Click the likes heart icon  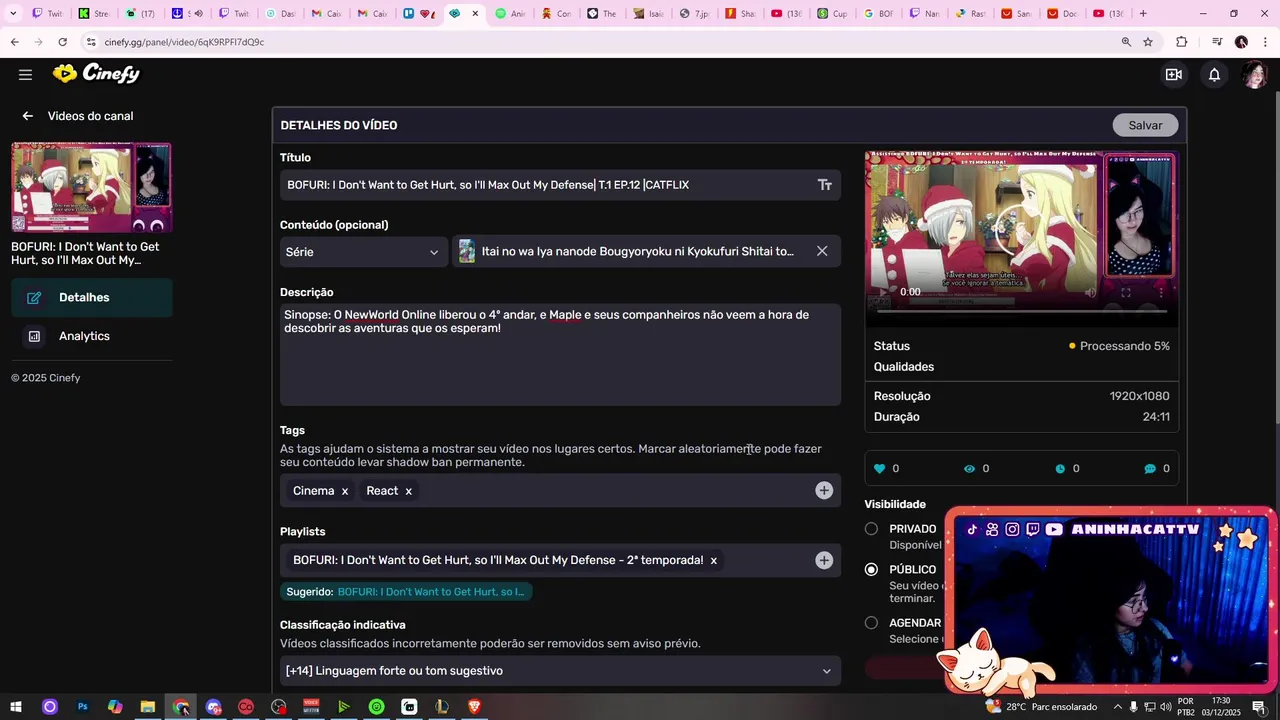tap(880, 468)
